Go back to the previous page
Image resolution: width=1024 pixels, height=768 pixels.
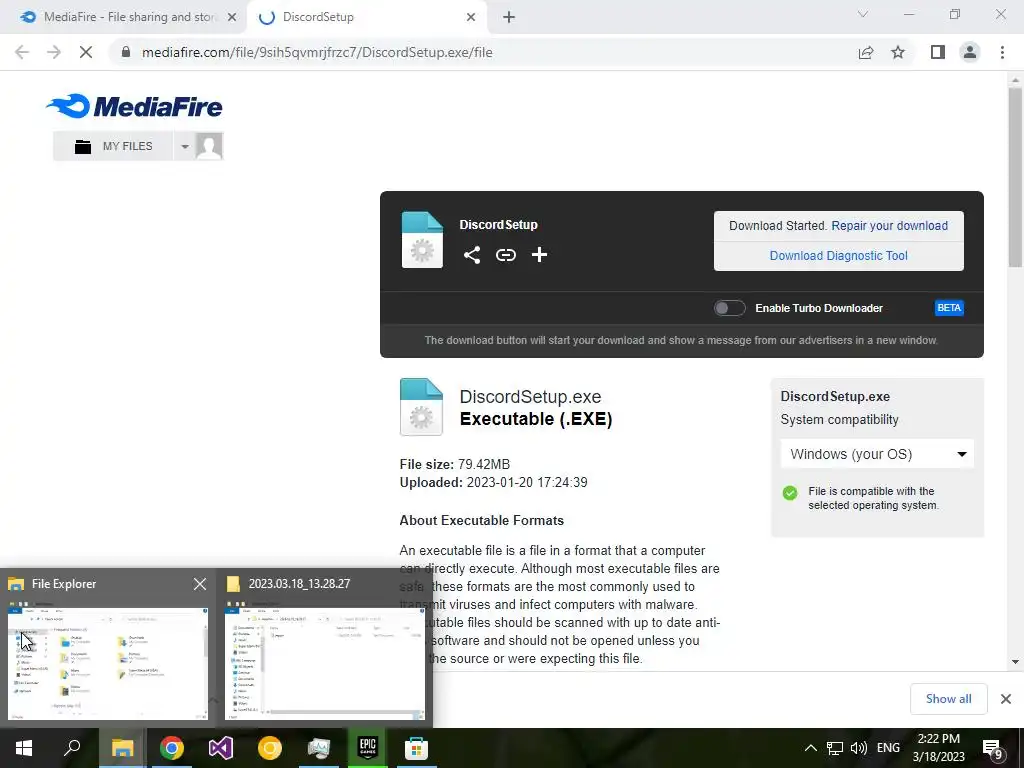(x=22, y=52)
